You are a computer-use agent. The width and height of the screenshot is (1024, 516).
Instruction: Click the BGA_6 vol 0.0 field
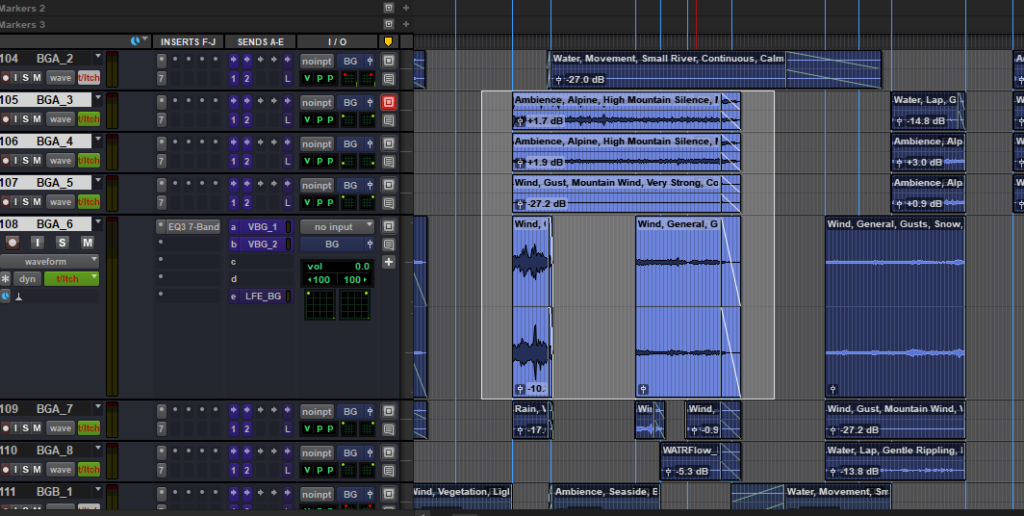[338, 266]
